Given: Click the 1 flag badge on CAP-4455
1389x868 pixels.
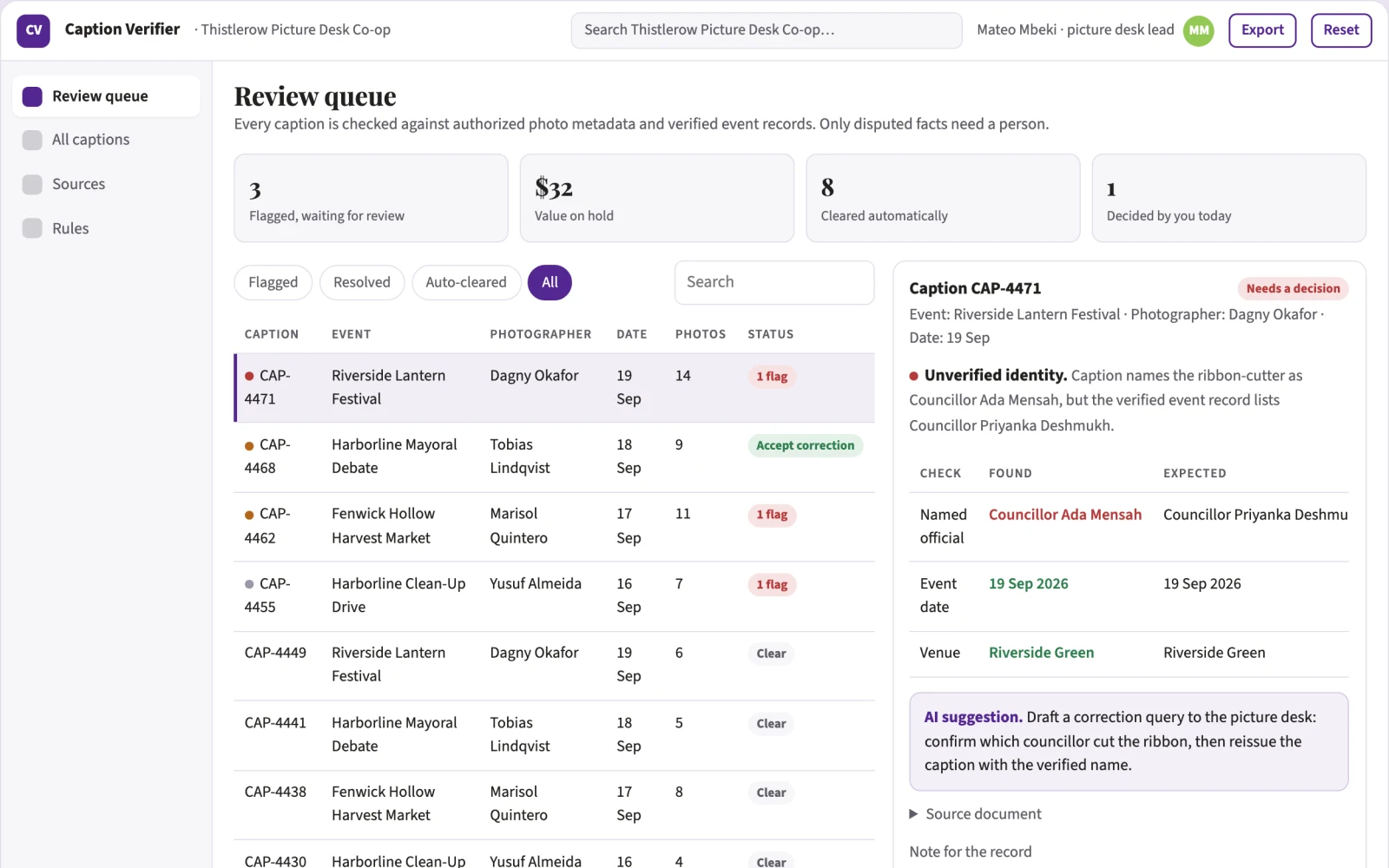Looking at the screenshot, I should pyautogui.click(x=772, y=585).
